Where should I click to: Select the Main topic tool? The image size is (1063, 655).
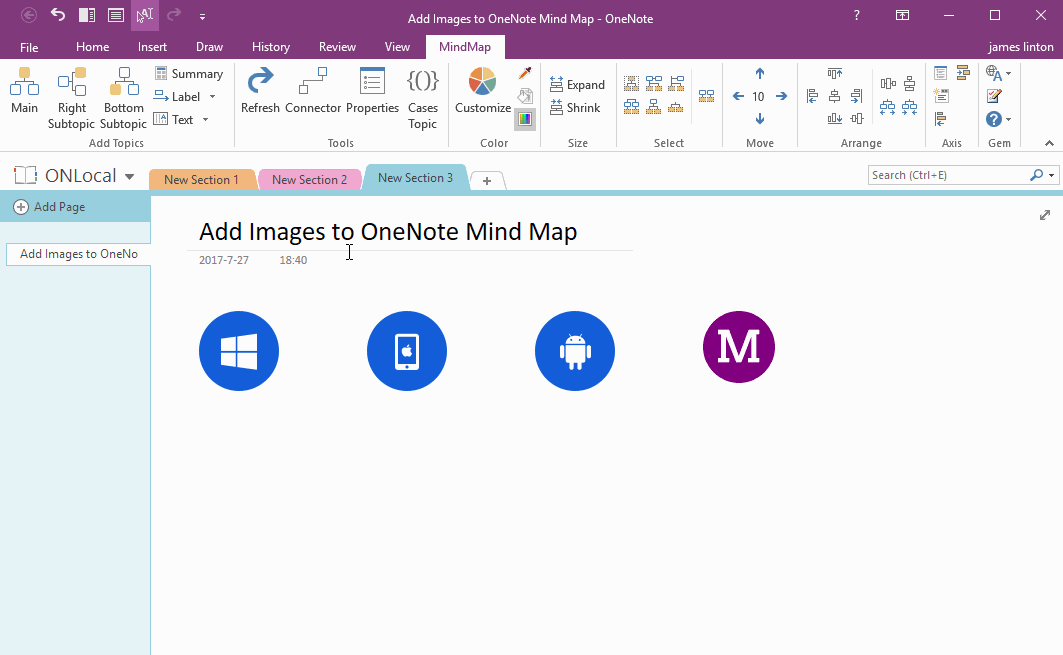pyautogui.click(x=23, y=95)
